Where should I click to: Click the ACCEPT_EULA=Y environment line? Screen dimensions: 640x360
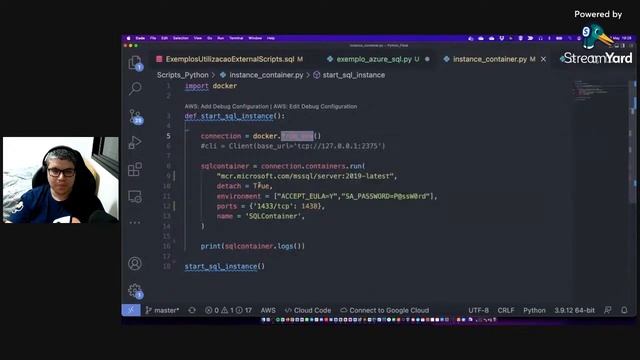[327, 196]
